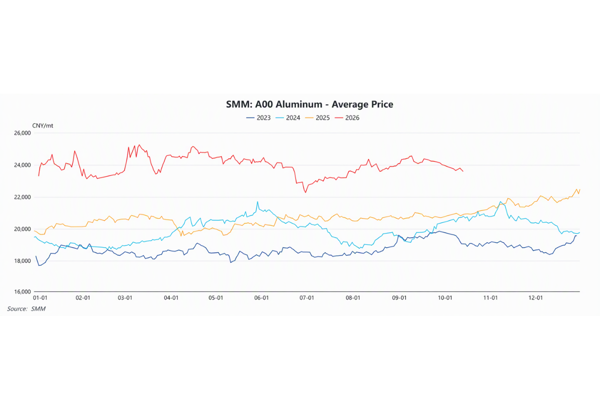Click the chart title SMM: A00 Aluminum - Average Price
600x400 pixels.
[310, 104]
